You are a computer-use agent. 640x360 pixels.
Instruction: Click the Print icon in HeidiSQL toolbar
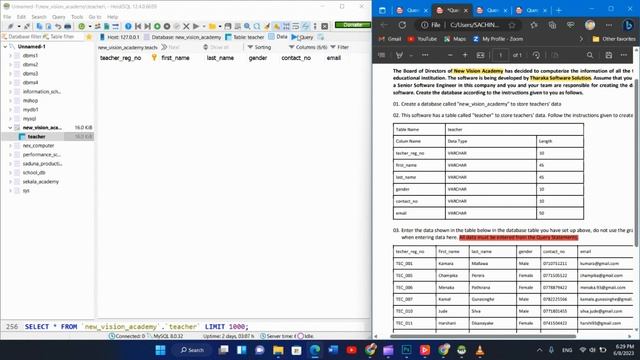click(68, 26)
